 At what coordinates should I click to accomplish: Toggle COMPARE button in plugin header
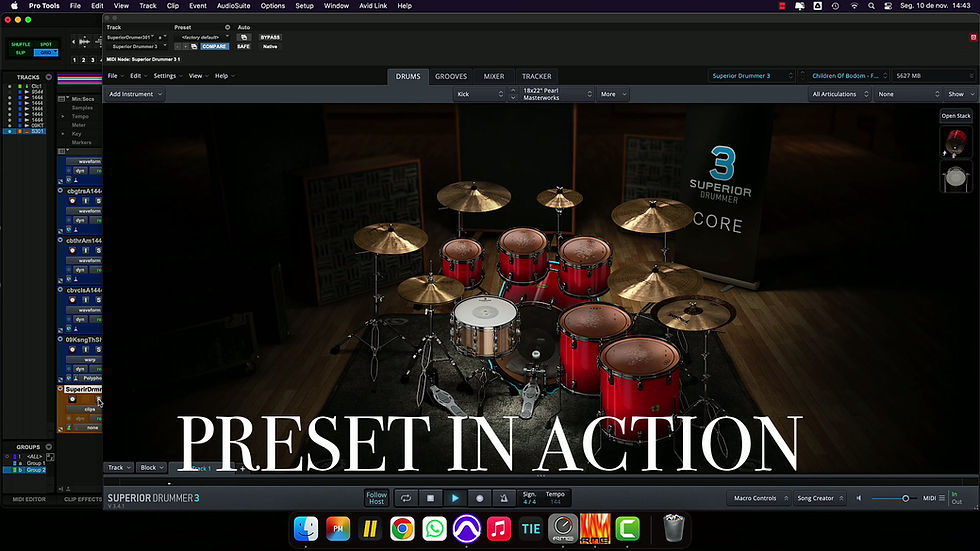[214, 46]
